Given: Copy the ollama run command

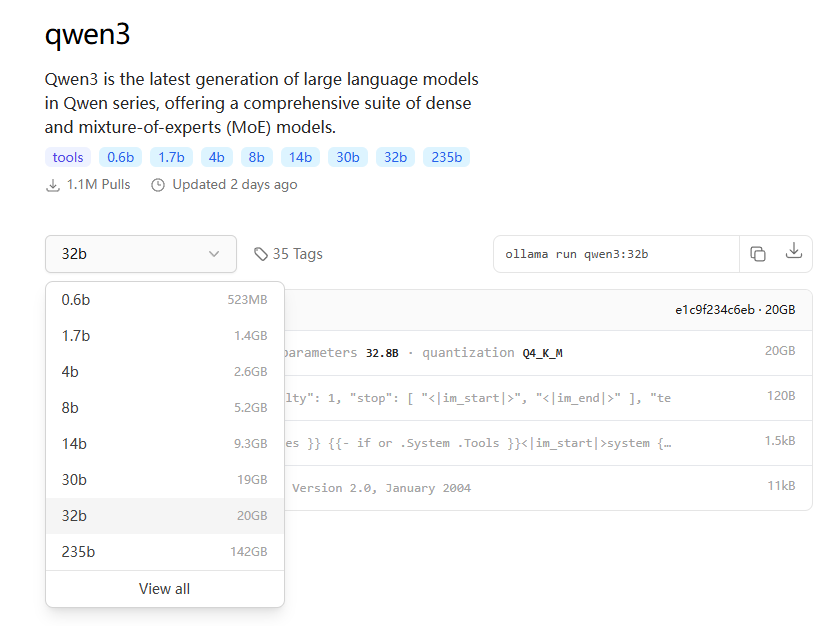Looking at the screenshot, I should [758, 254].
